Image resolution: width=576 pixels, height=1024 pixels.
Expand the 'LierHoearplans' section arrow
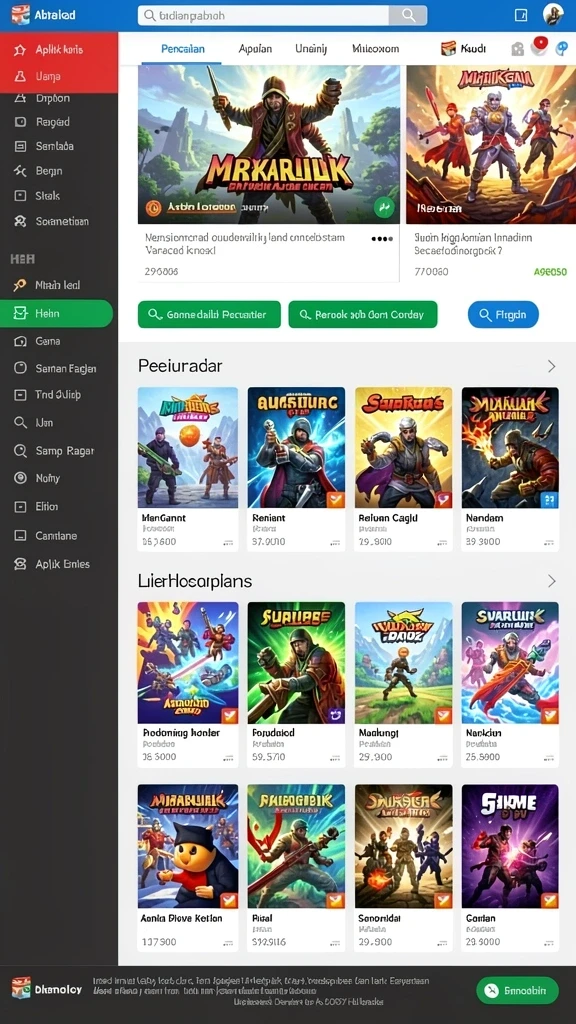pos(552,581)
